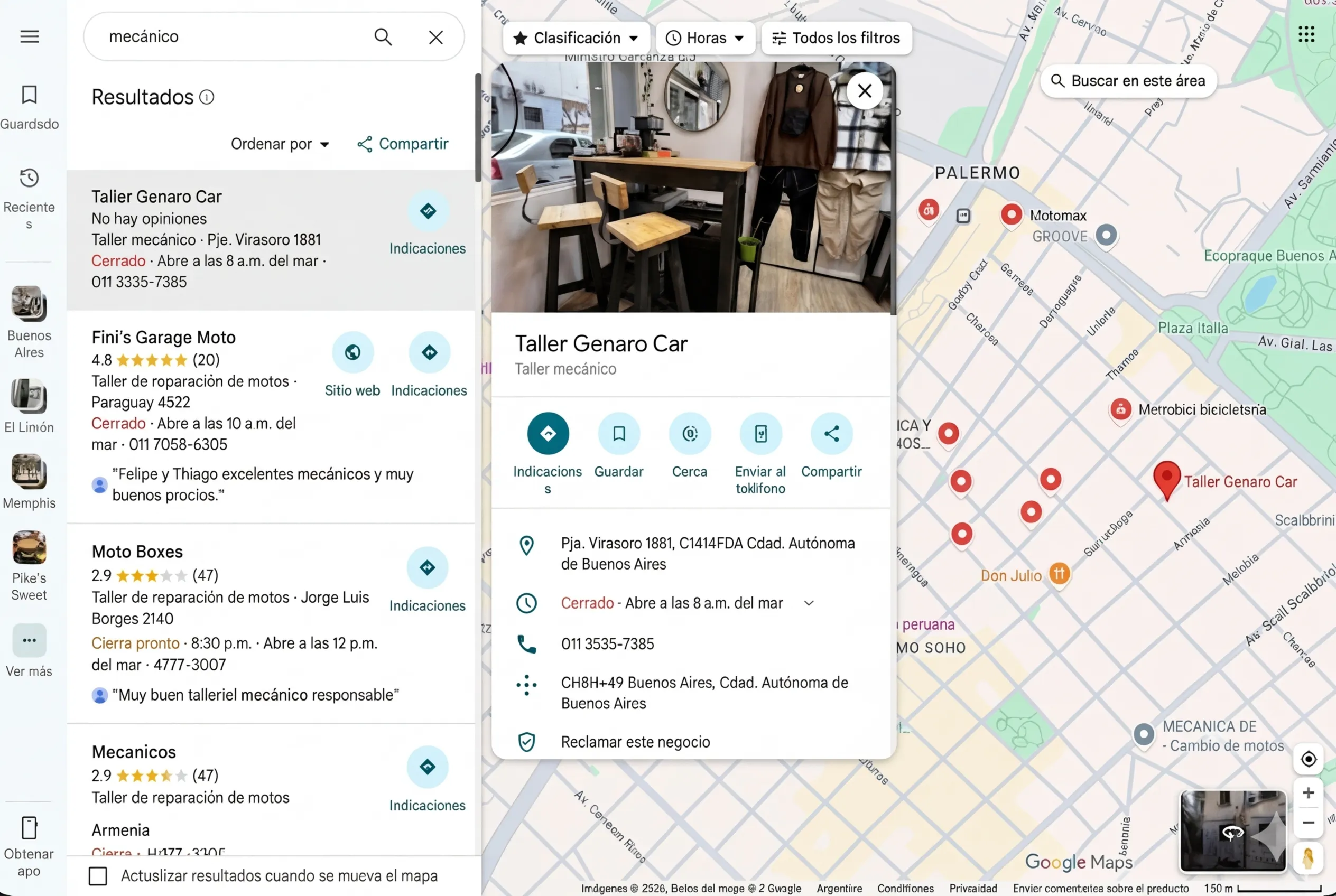The width and height of the screenshot is (1336, 896).
Task: Click Reclamar este negocio
Action: click(635, 741)
